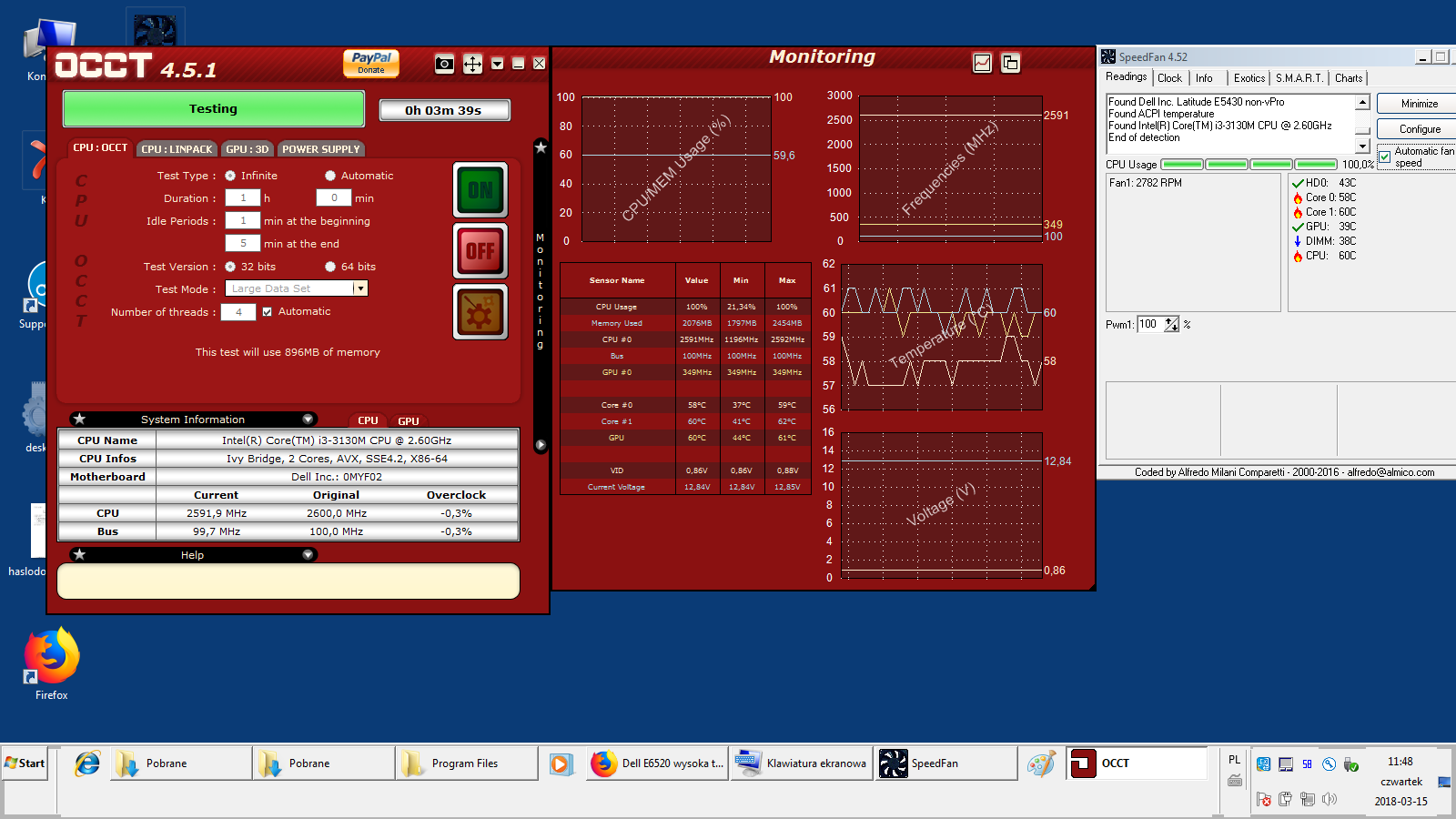This screenshot has height=819, width=1456.
Task: Stop the test with the red OFF button
Action: [480, 250]
